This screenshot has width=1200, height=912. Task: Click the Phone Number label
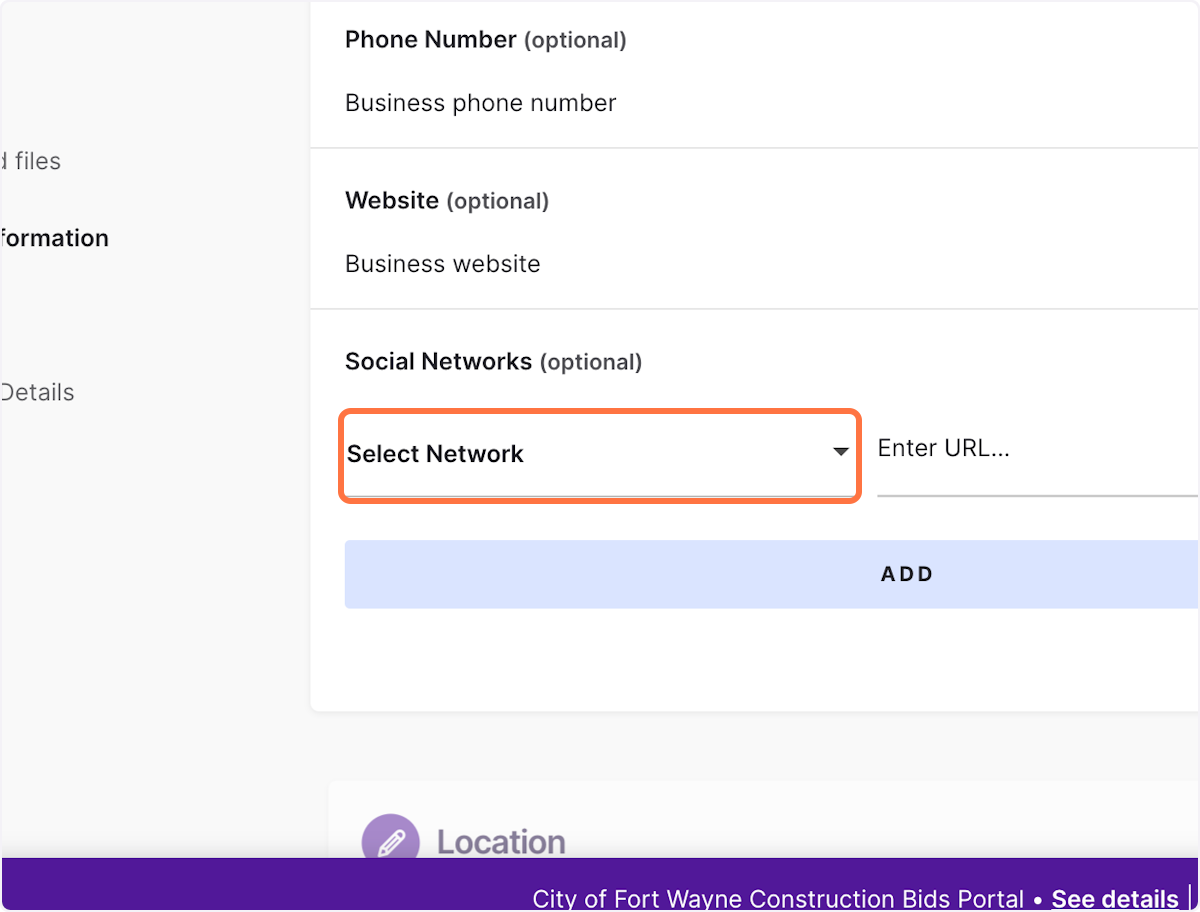tap(431, 40)
